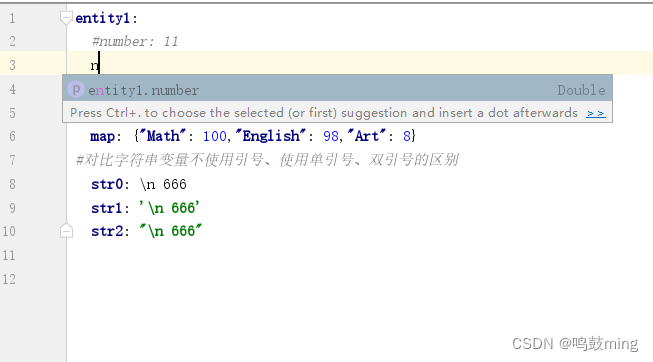This screenshot has height=362, width=653.
Task: Click the "English" key in map
Action: [270, 136]
